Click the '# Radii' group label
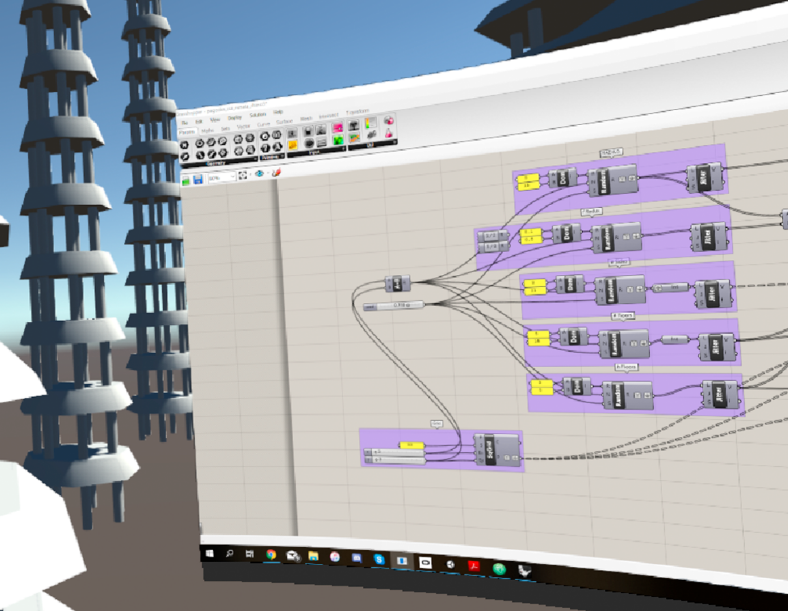The image size is (788, 611). [592, 212]
